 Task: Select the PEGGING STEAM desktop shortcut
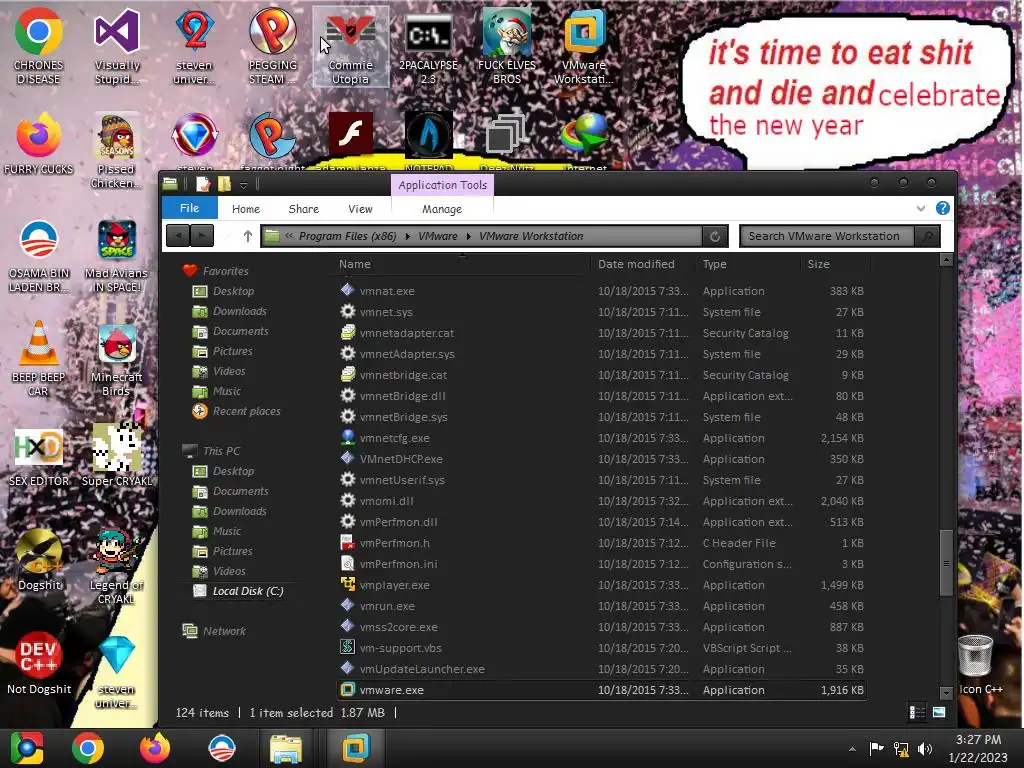pyautogui.click(x=272, y=46)
